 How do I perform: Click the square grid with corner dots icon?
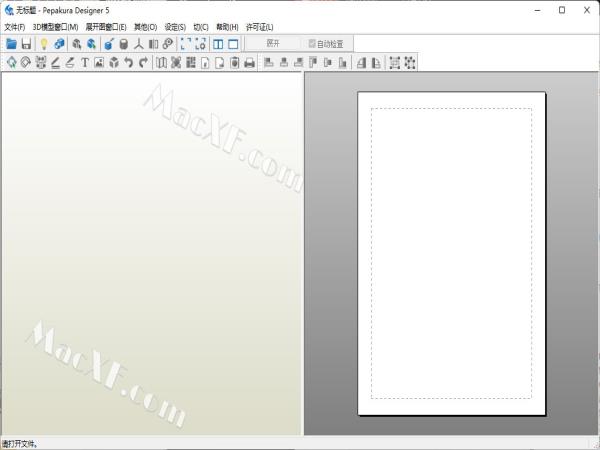[395, 62]
